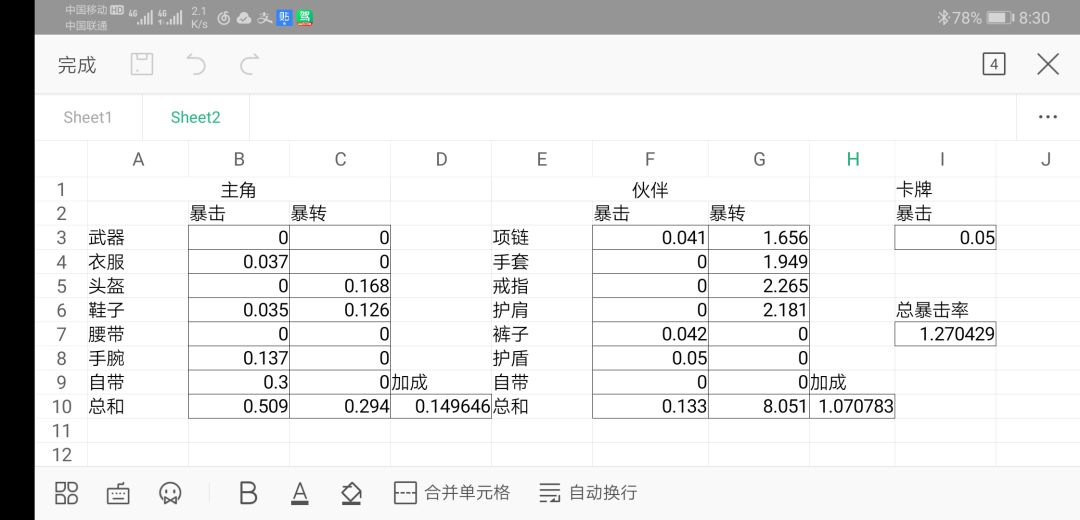Image resolution: width=1080 pixels, height=520 pixels.
Task: Select column H header
Action: tap(853, 159)
